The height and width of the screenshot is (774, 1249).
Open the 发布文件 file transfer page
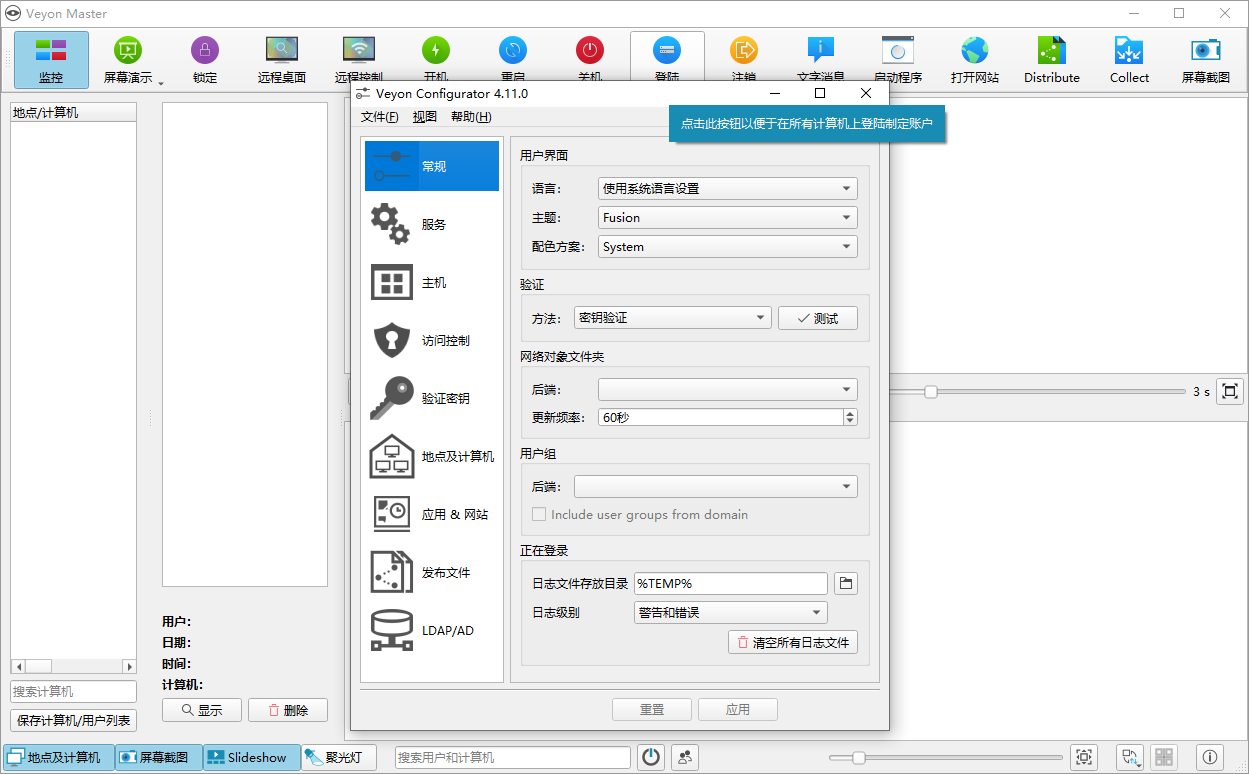[x=432, y=572]
